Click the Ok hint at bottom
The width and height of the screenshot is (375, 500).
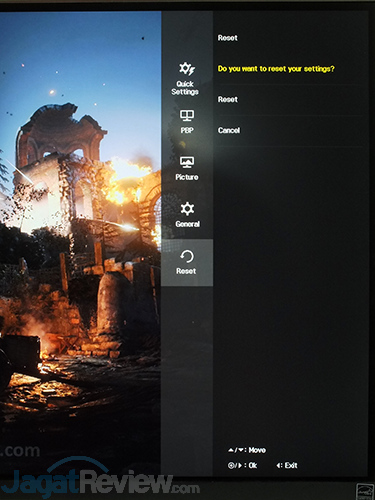coord(242,465)
